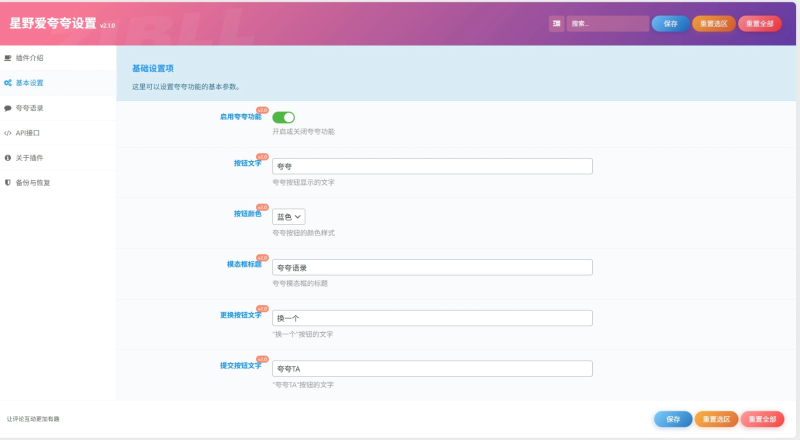Image resolution: width=800 pixels, height=440 pixels.
Task: Click the v2.0 badge next to 更换按钮文字
Action: pyautogui.click(x=262, y=308)
